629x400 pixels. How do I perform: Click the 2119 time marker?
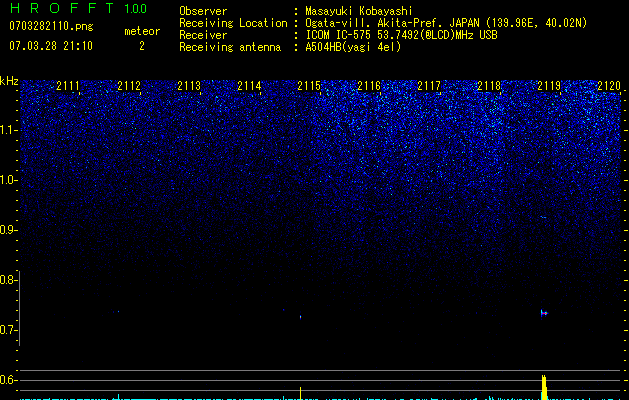549,86
